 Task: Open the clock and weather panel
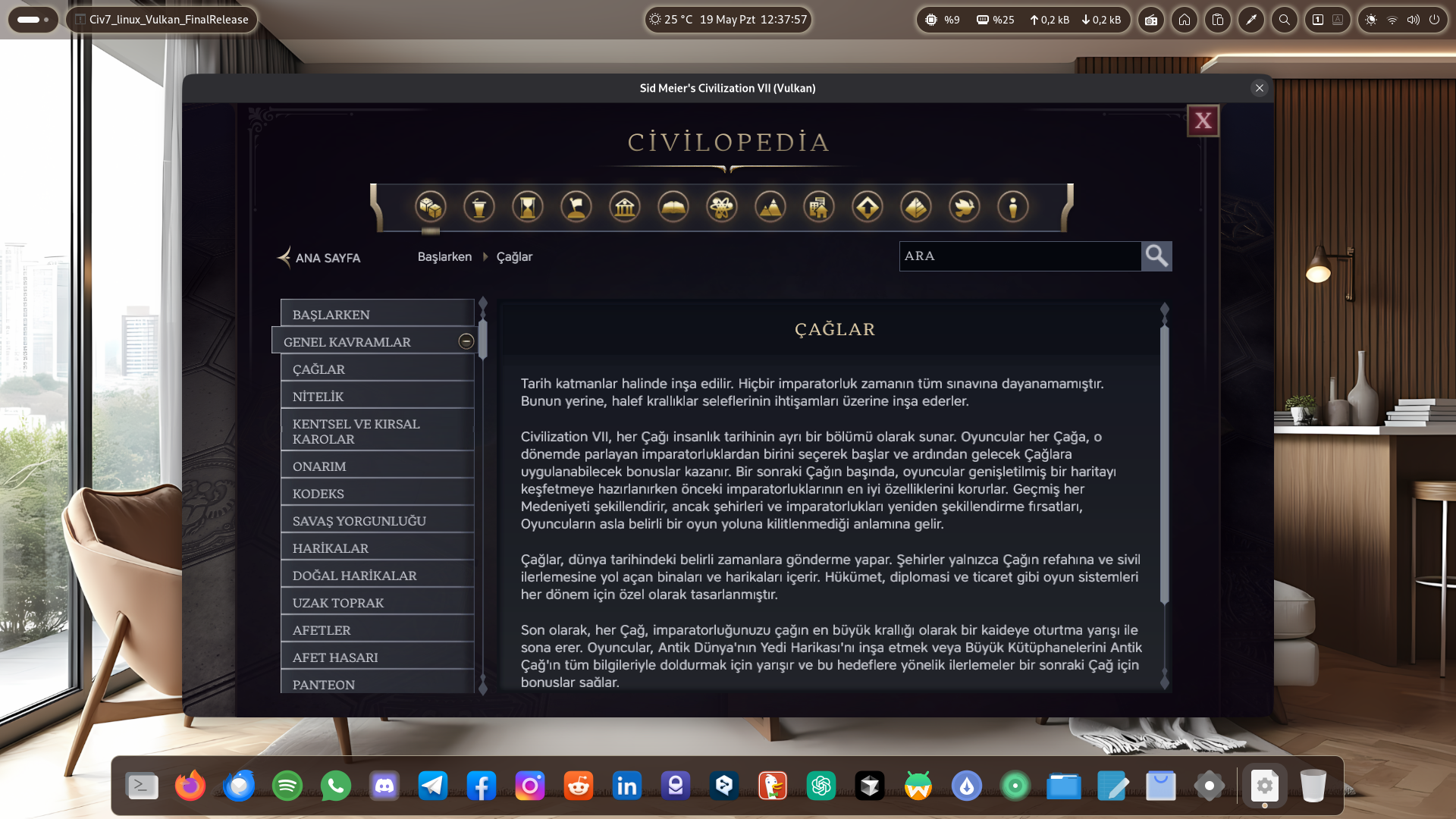(728, 20)
